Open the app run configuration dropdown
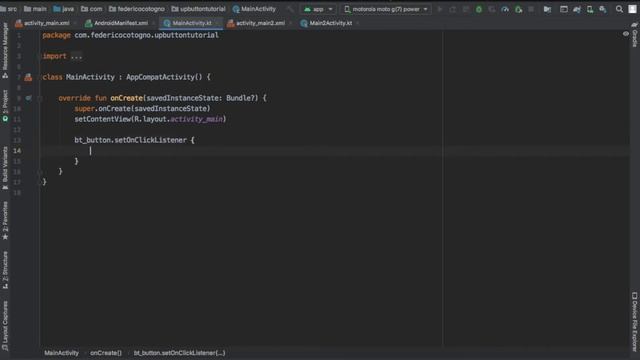Image resolution: width=640 pixels, height=360 pixels. click(x=318, y=9)
